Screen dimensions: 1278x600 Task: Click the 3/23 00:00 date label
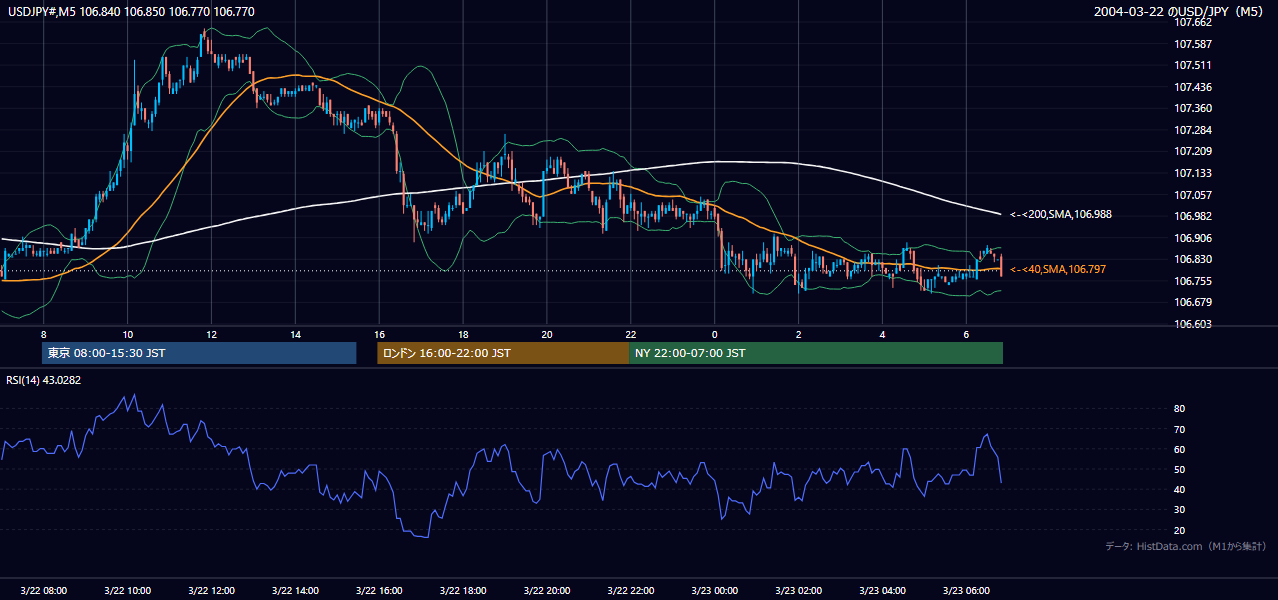[x=715, y=590]
